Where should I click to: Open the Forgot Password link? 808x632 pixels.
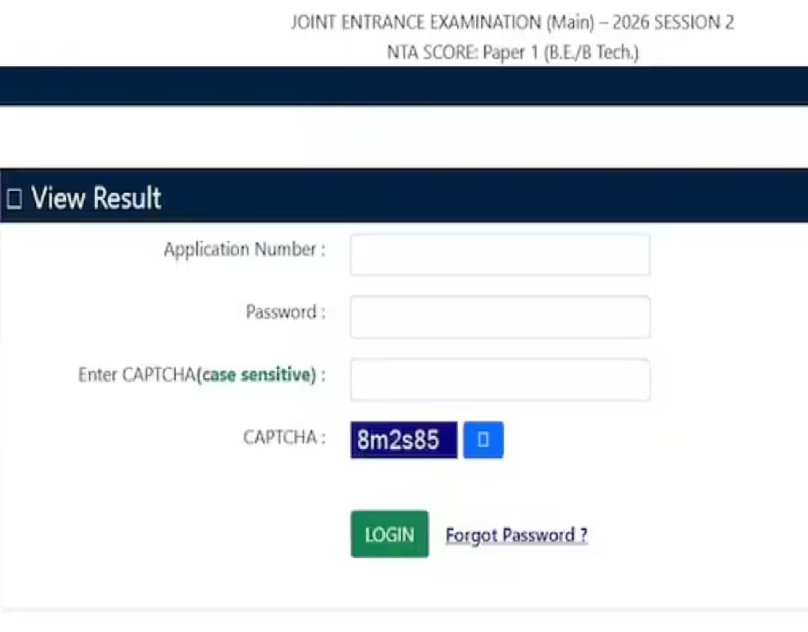(x=516, y=534)
